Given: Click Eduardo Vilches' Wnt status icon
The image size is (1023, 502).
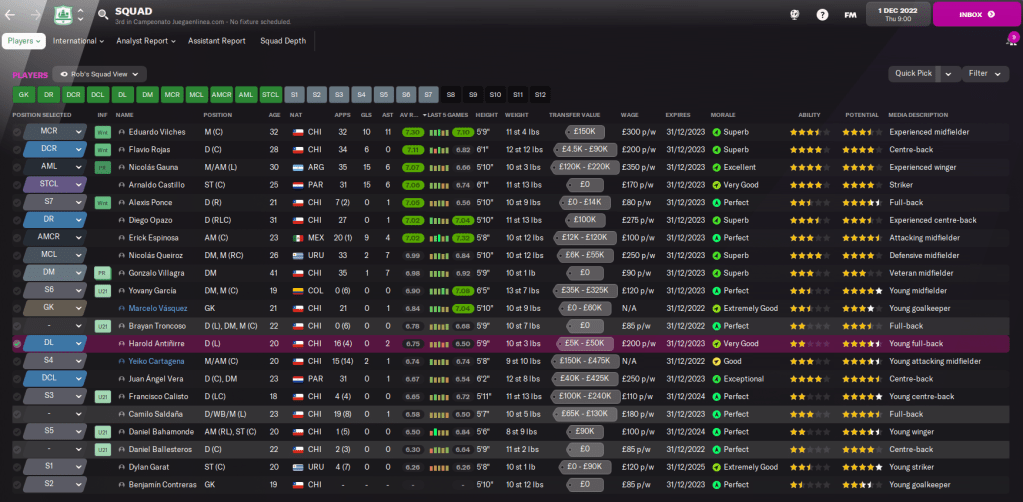Looking at the screenshot, I should pyautogui.click(x=101, y=132).
